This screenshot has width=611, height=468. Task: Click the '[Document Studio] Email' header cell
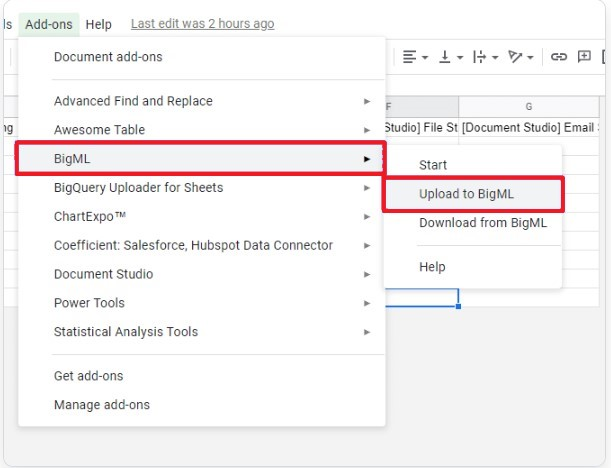(x=529, y=127)
